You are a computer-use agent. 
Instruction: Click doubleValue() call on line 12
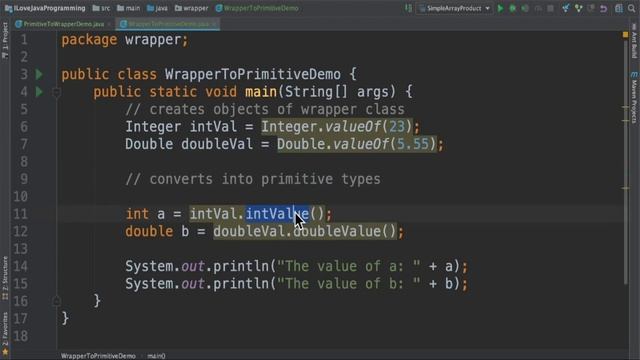tap(345, 231)
